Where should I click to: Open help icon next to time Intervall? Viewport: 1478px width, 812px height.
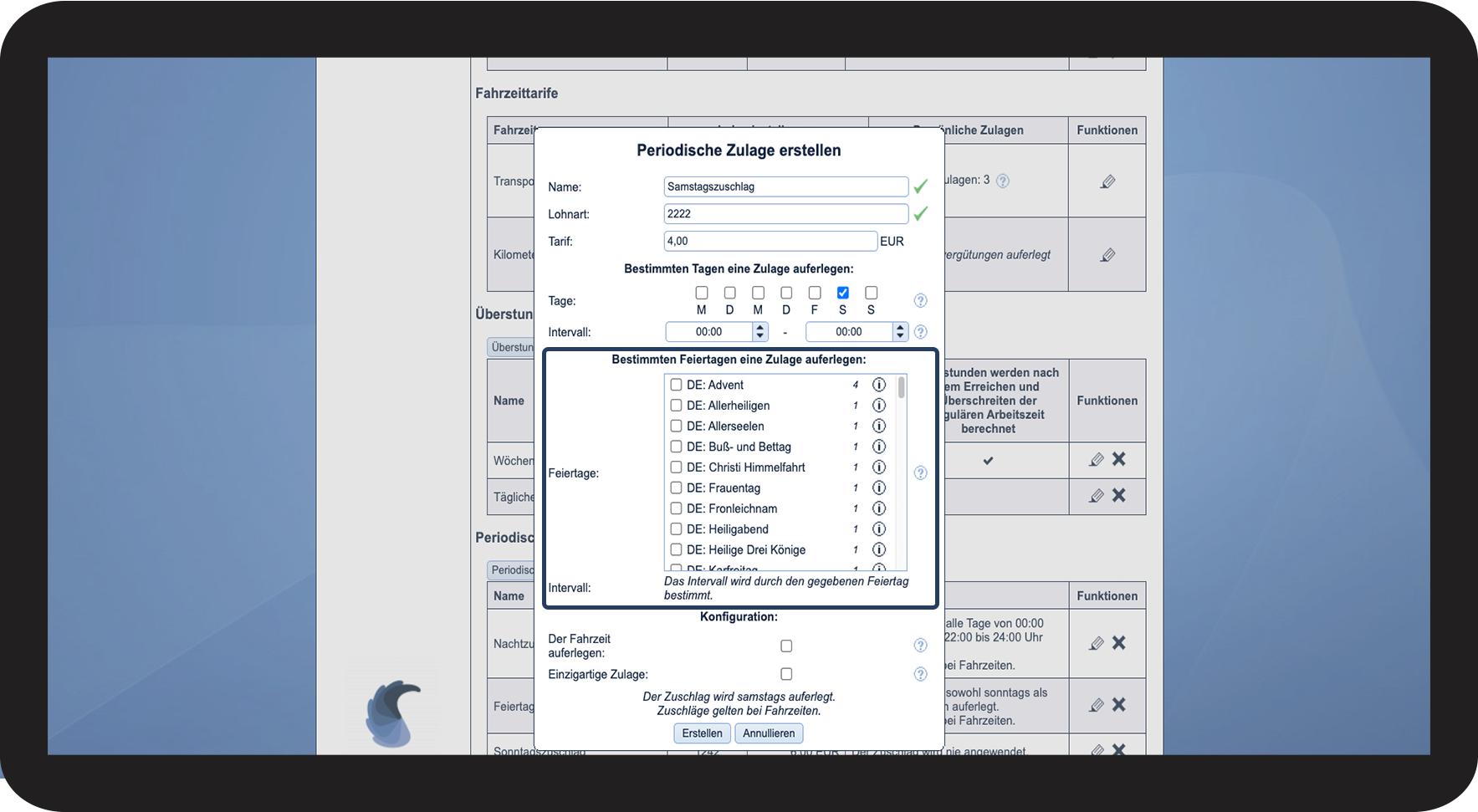920,332
